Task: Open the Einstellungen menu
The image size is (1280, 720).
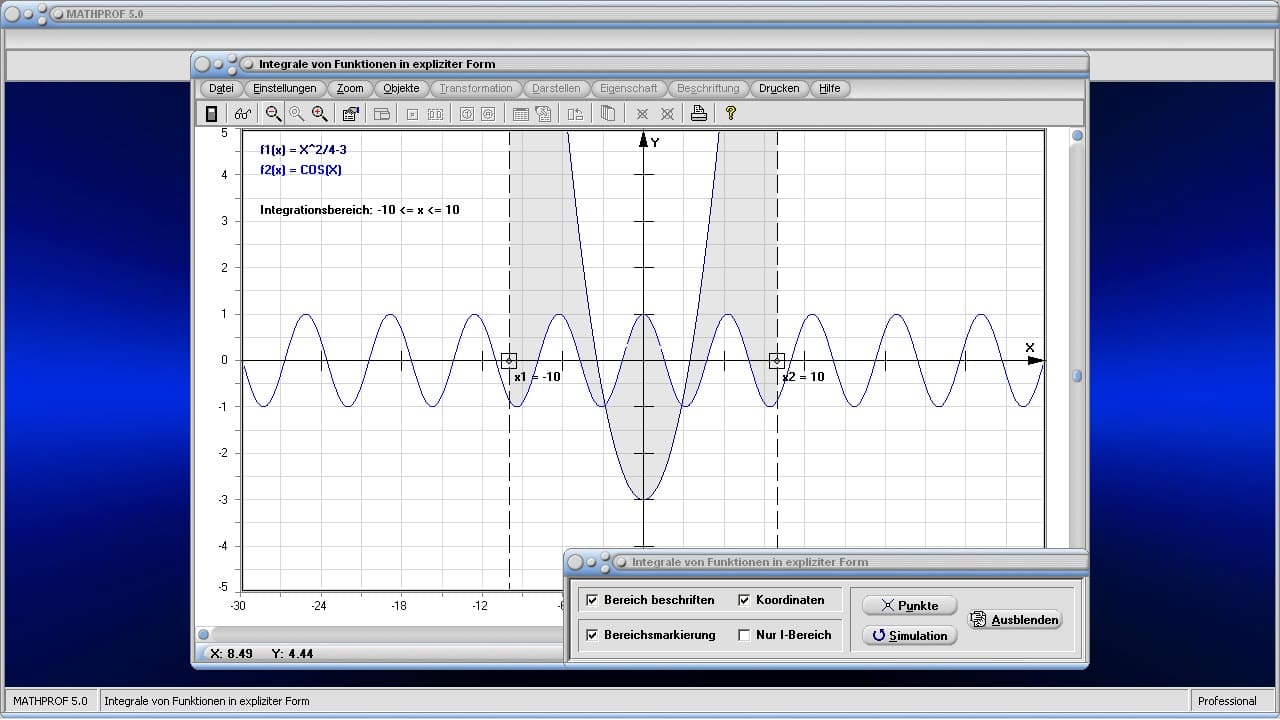Action: (x=285, y=88)
